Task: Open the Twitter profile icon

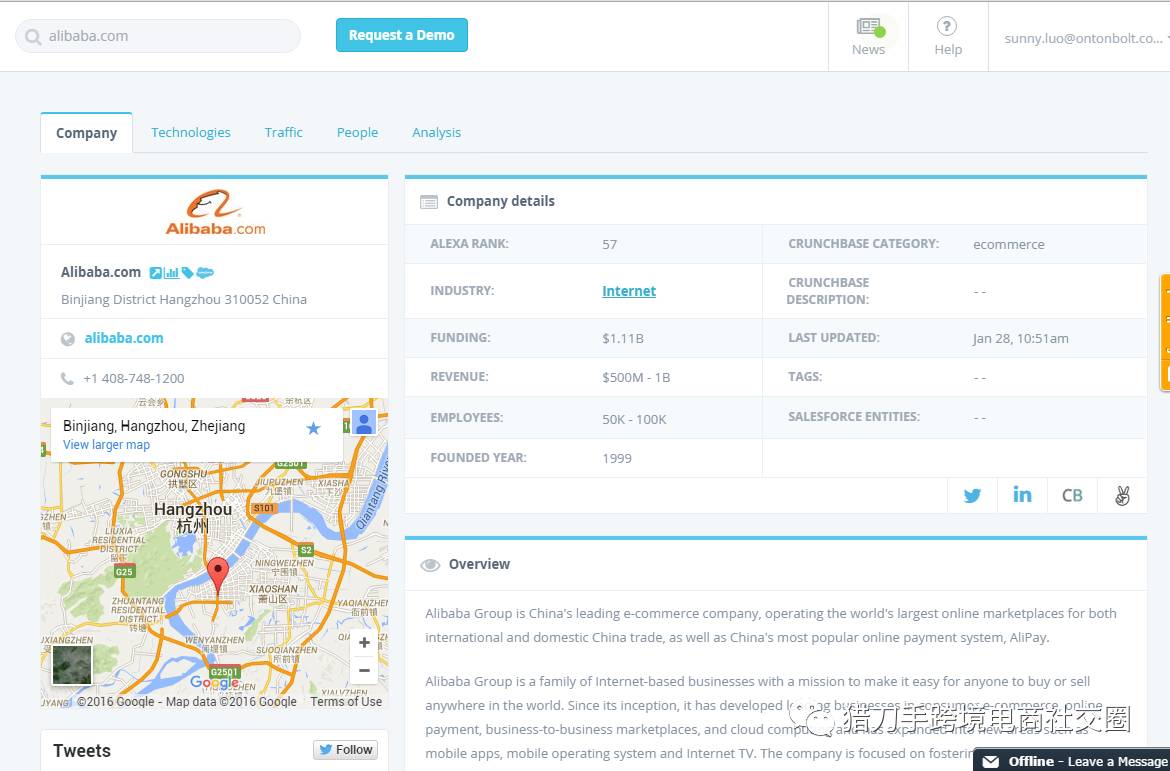Action: point(972,496)
